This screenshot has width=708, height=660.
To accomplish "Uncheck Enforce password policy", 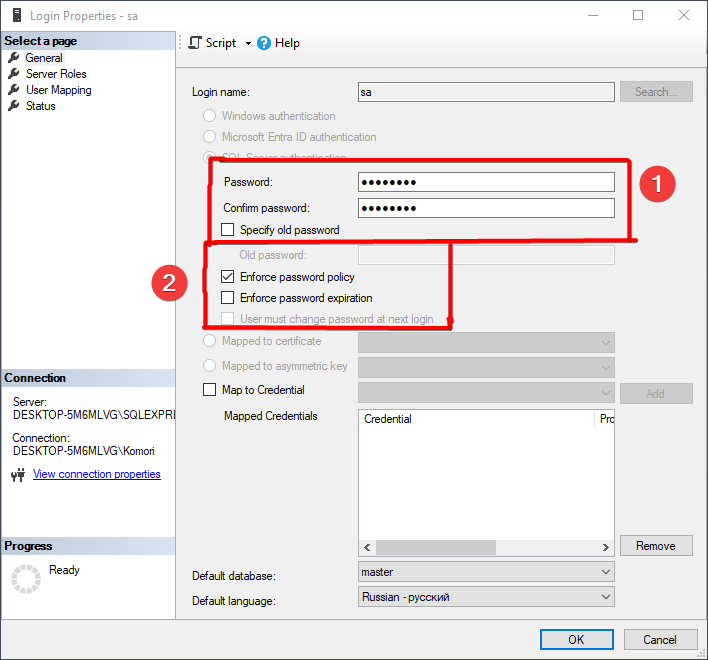I will [x=228, y=277].
